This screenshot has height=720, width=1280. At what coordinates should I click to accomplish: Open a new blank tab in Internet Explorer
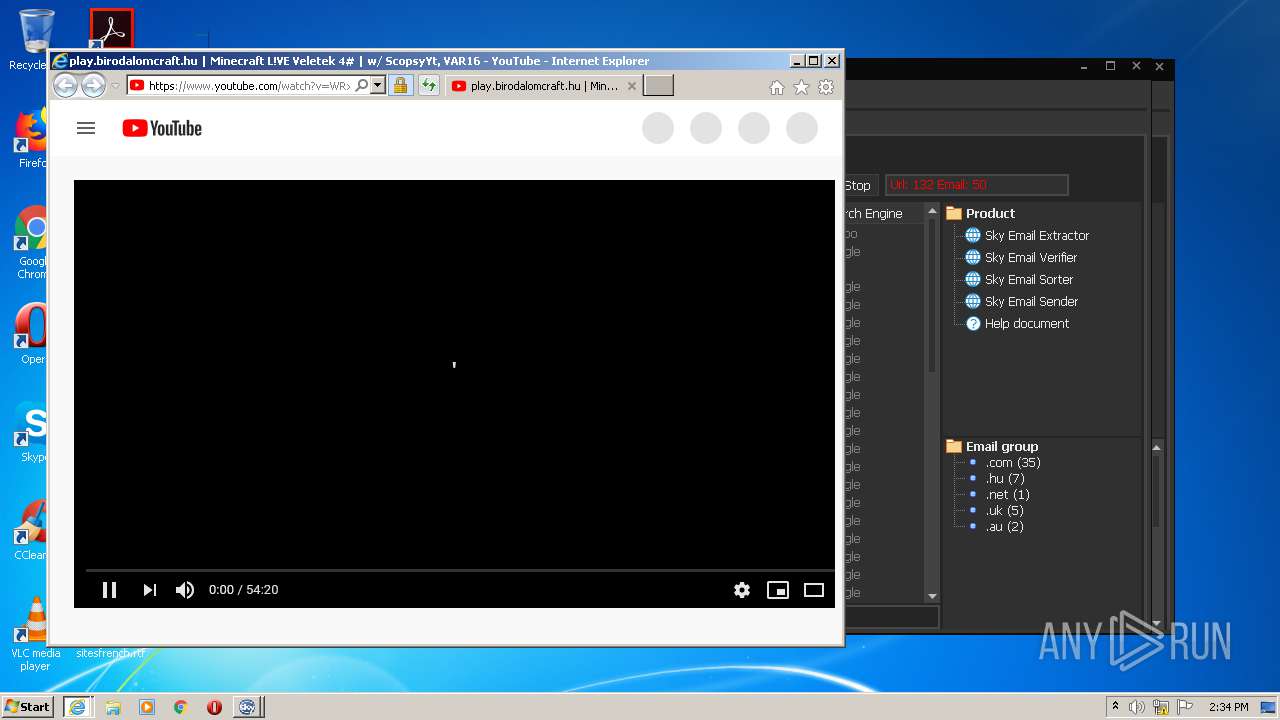(x=658, y=86)
